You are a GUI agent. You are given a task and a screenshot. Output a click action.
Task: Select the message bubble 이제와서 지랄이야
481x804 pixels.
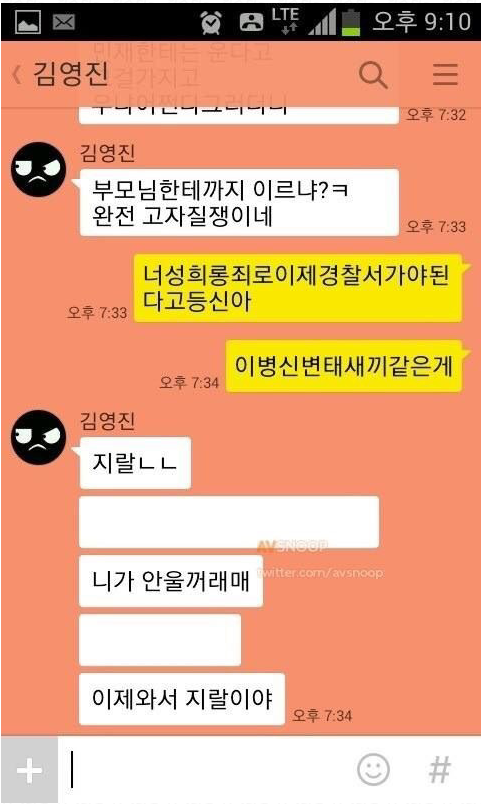tap(182, 699)
